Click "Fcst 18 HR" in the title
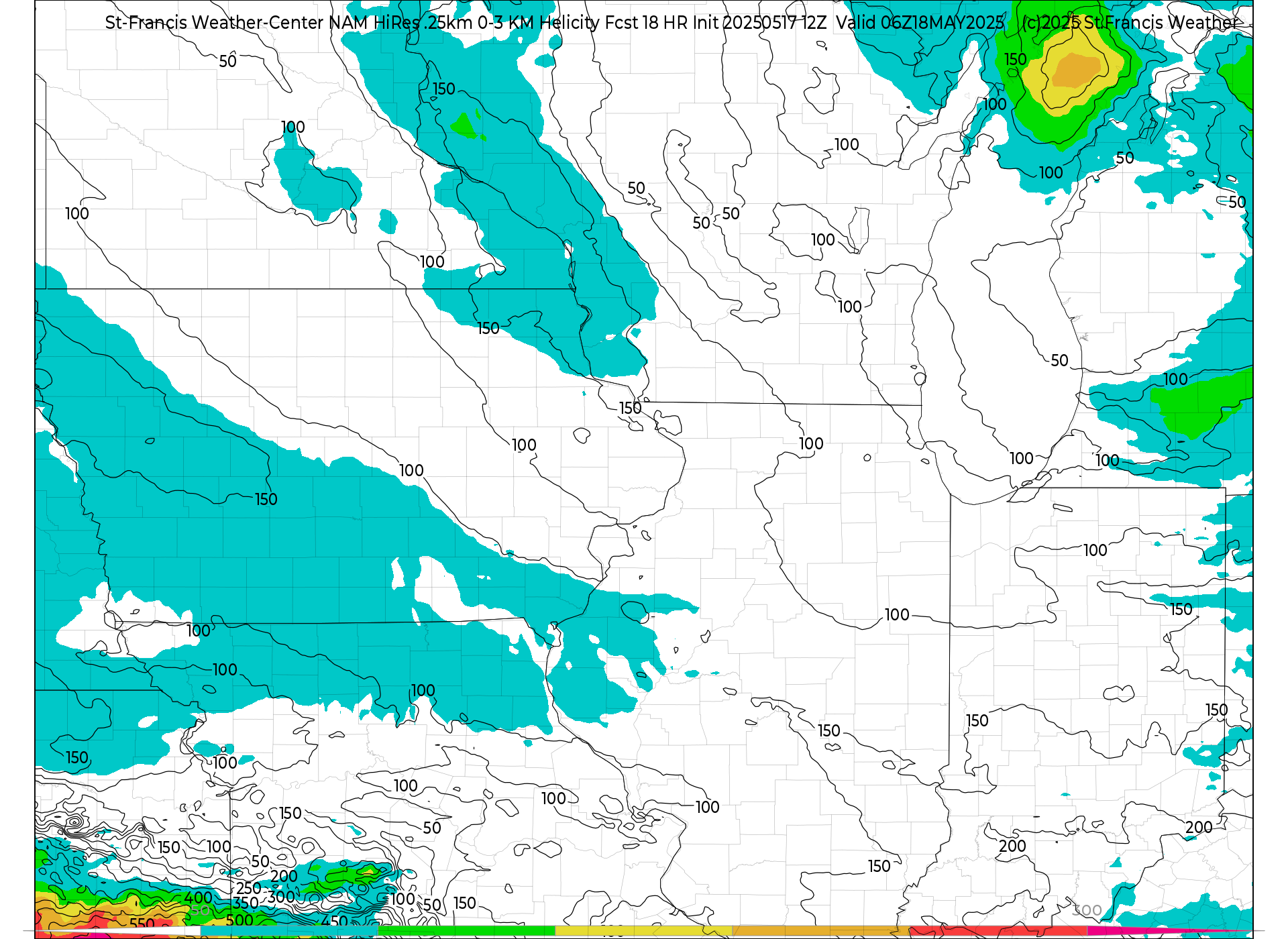Screen dimensions: 1288x939 646,23
